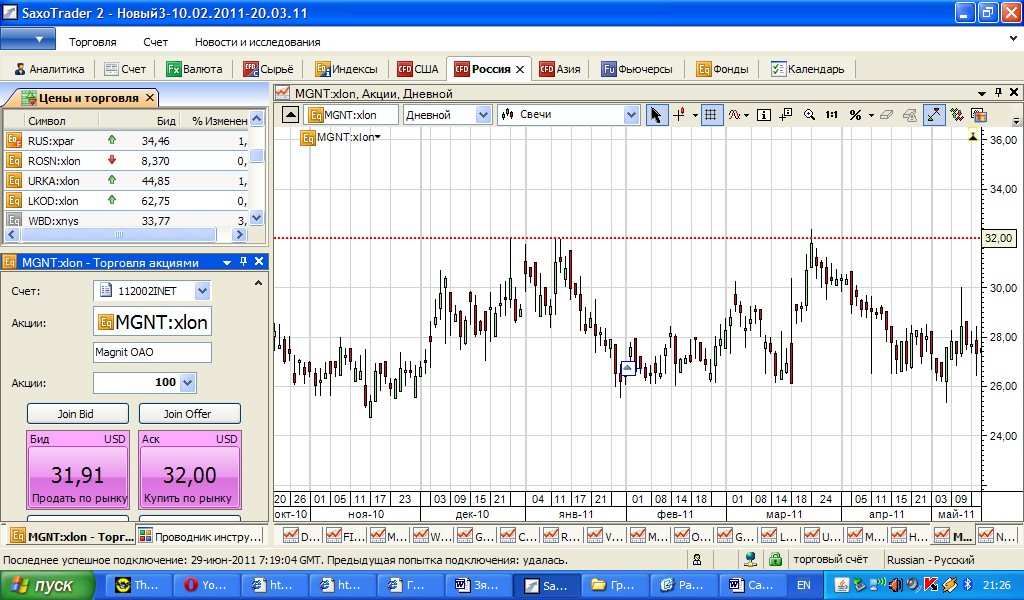Toggle the auto-scale diagonal arrow button

933,115
